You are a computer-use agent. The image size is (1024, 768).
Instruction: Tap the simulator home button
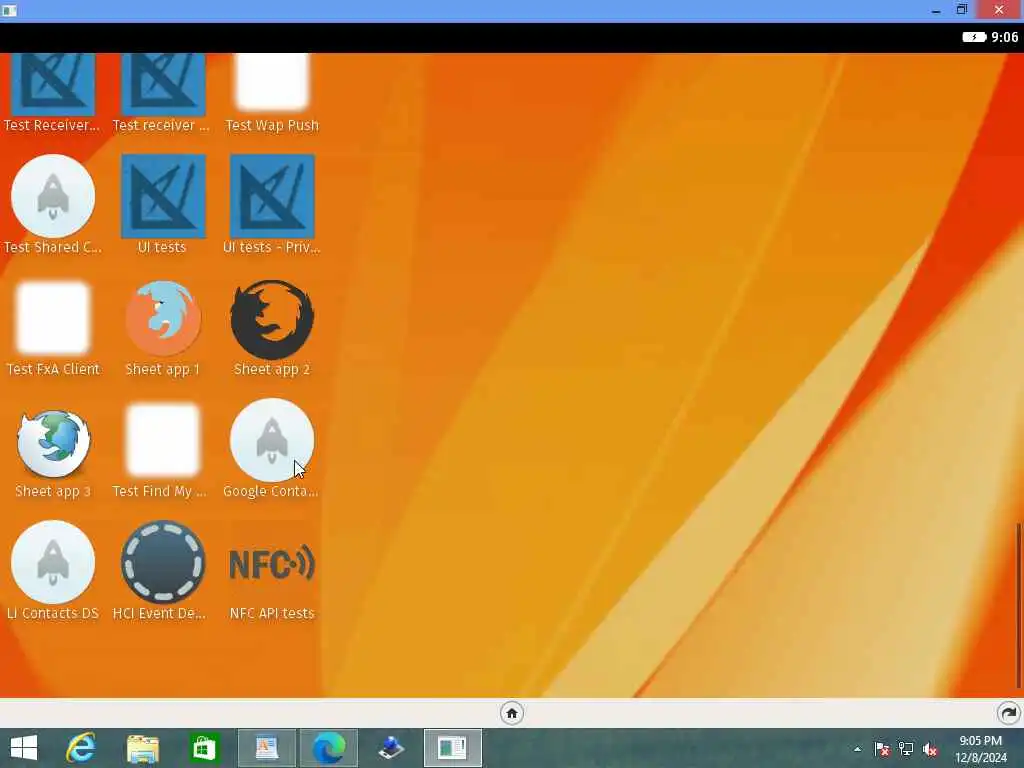coord(512,713)
